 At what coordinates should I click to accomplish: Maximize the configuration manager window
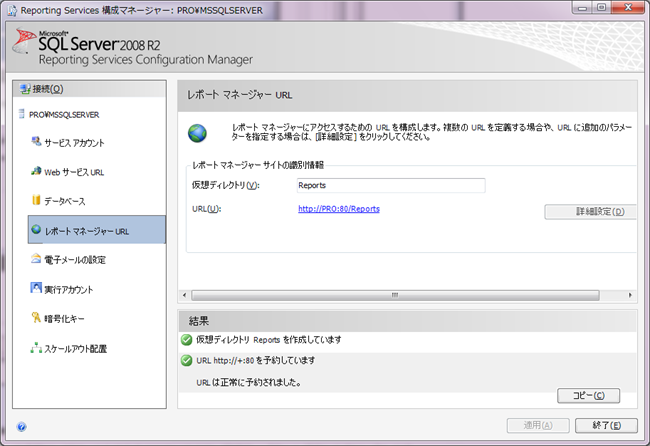click(x=602, y=8)
